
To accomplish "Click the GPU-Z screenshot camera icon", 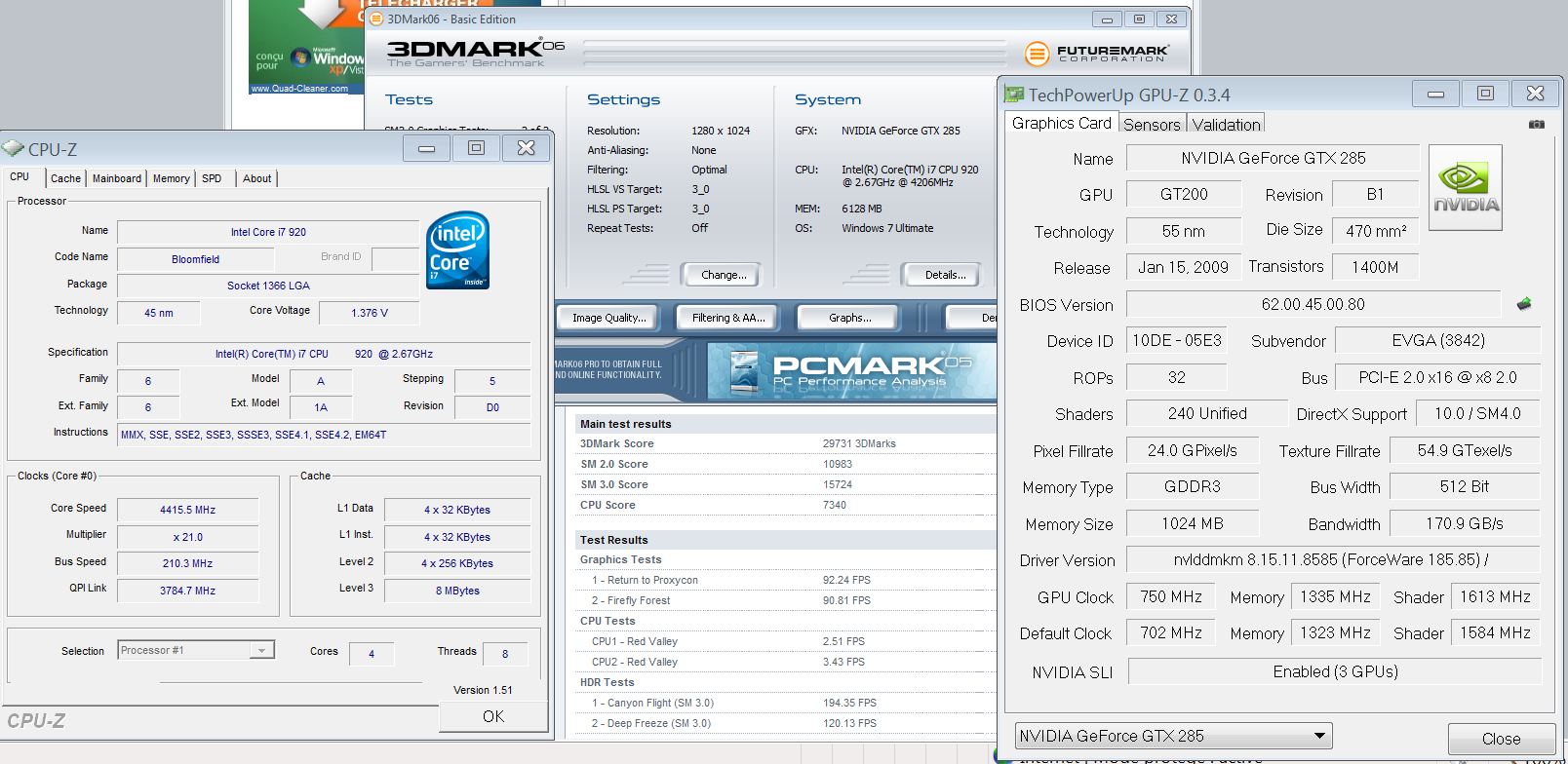I will click(1537, 124).
